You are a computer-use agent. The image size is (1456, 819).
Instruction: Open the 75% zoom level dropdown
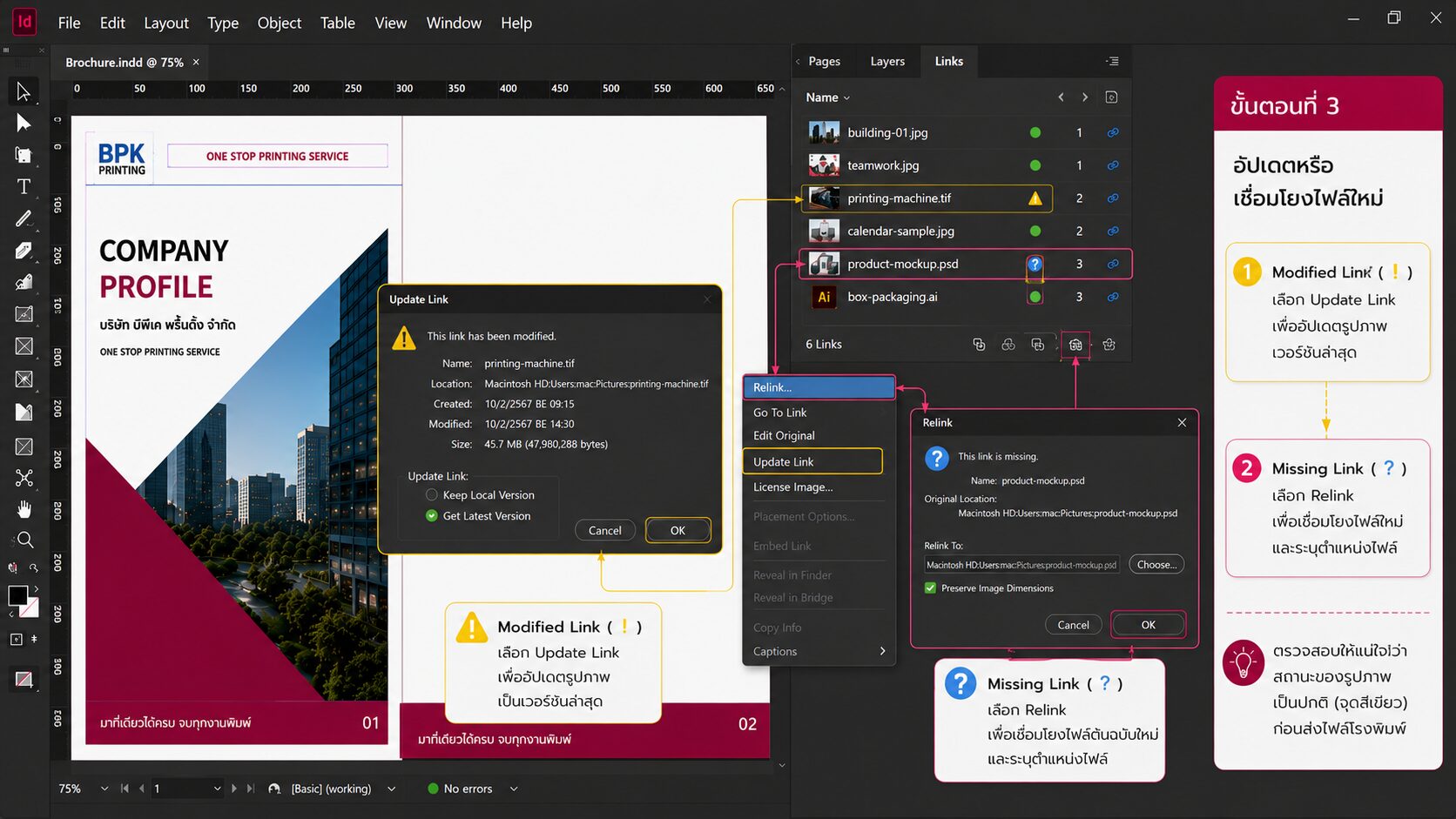[104, 789]
